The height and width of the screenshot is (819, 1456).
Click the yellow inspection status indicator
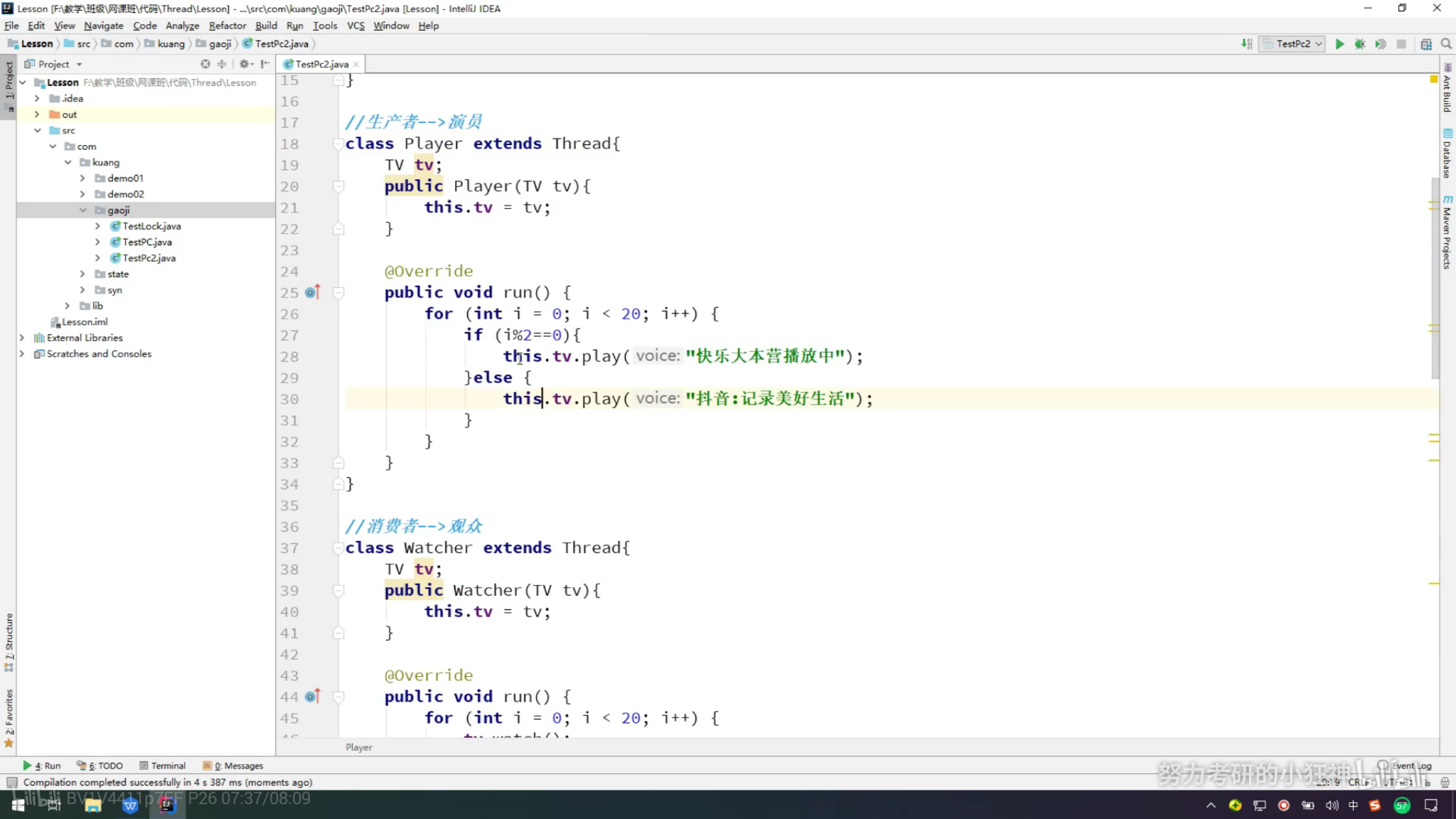pyautogui.click(x=1434, y=79)
